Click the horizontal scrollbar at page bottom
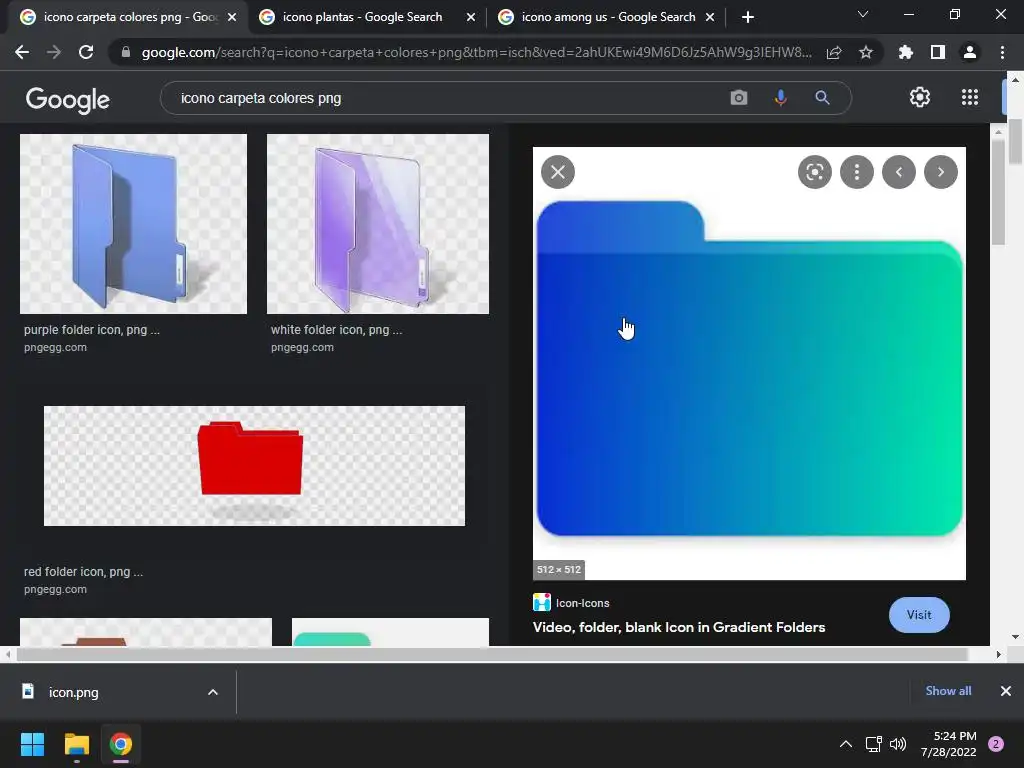 pos(491,654)
